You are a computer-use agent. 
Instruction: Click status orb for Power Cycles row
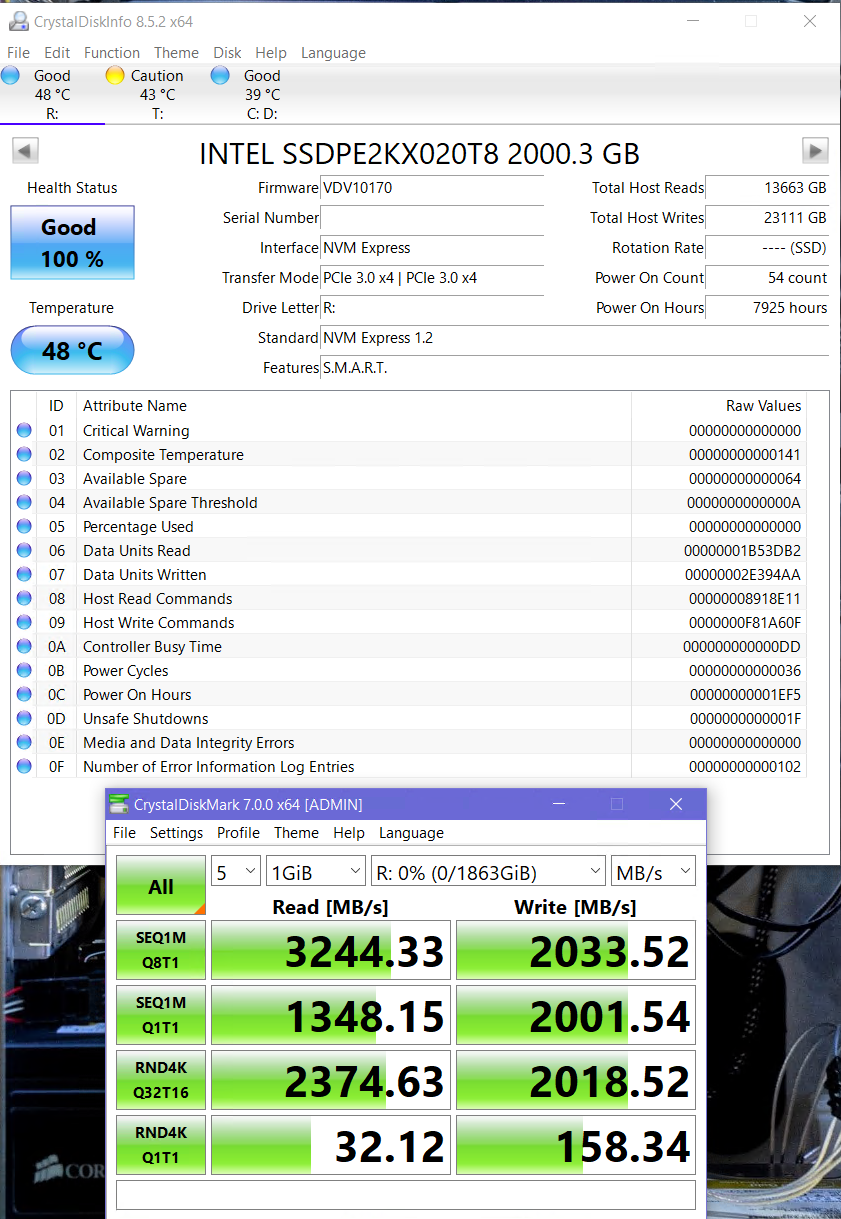click(x=24, y=671)
